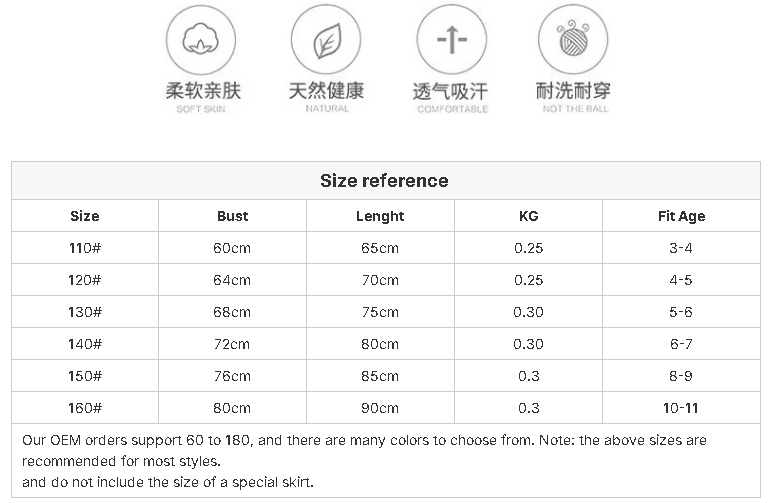The image size is (769, 503).
Task: Click the 10-11 fit age cell
Action: [681, 408]
